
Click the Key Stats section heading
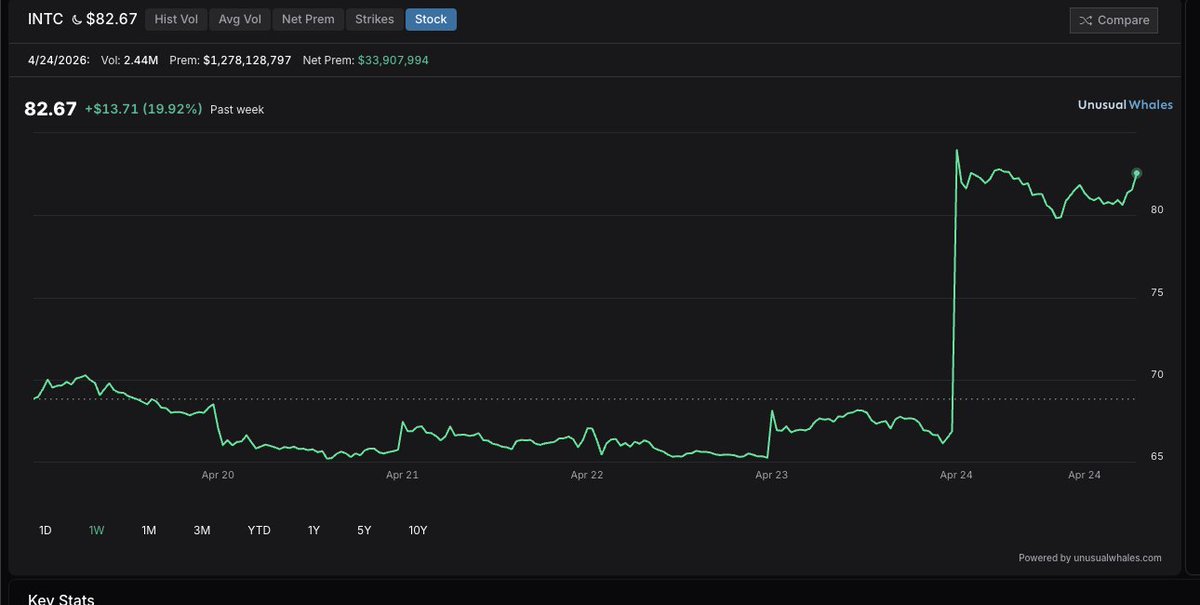tap(61, 598)
